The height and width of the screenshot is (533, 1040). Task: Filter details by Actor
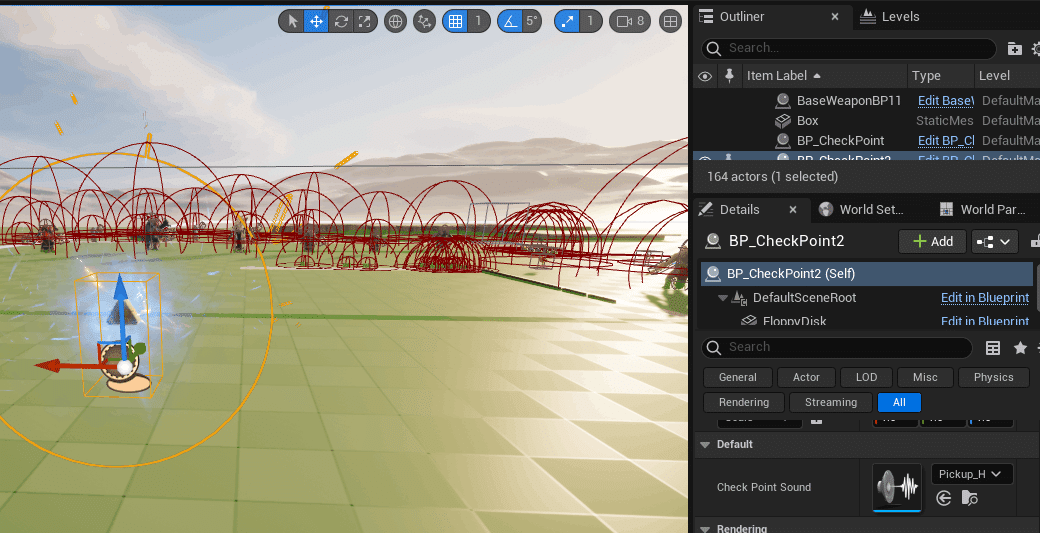click(x=806, y=377)
